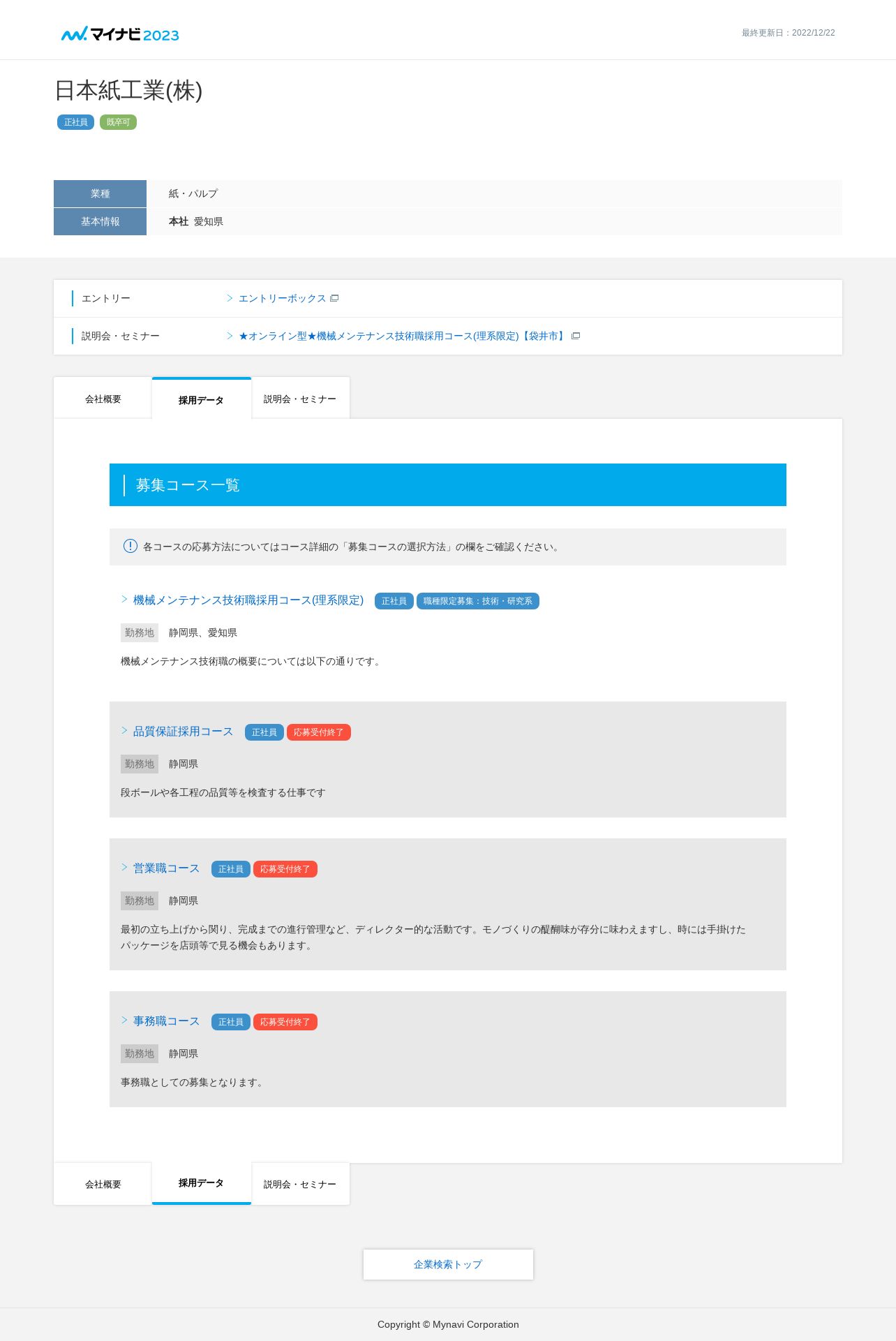This screenshot has height=1341, width=896.
Task: Click the 既卒可 tag under company name
Action: [x=118, y=122]
